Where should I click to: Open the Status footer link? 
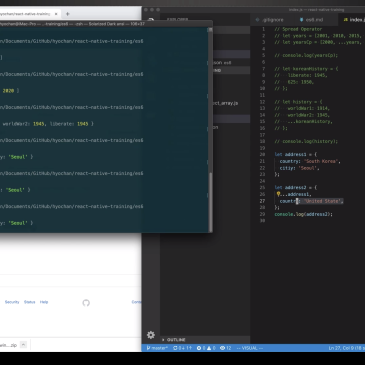29,302
